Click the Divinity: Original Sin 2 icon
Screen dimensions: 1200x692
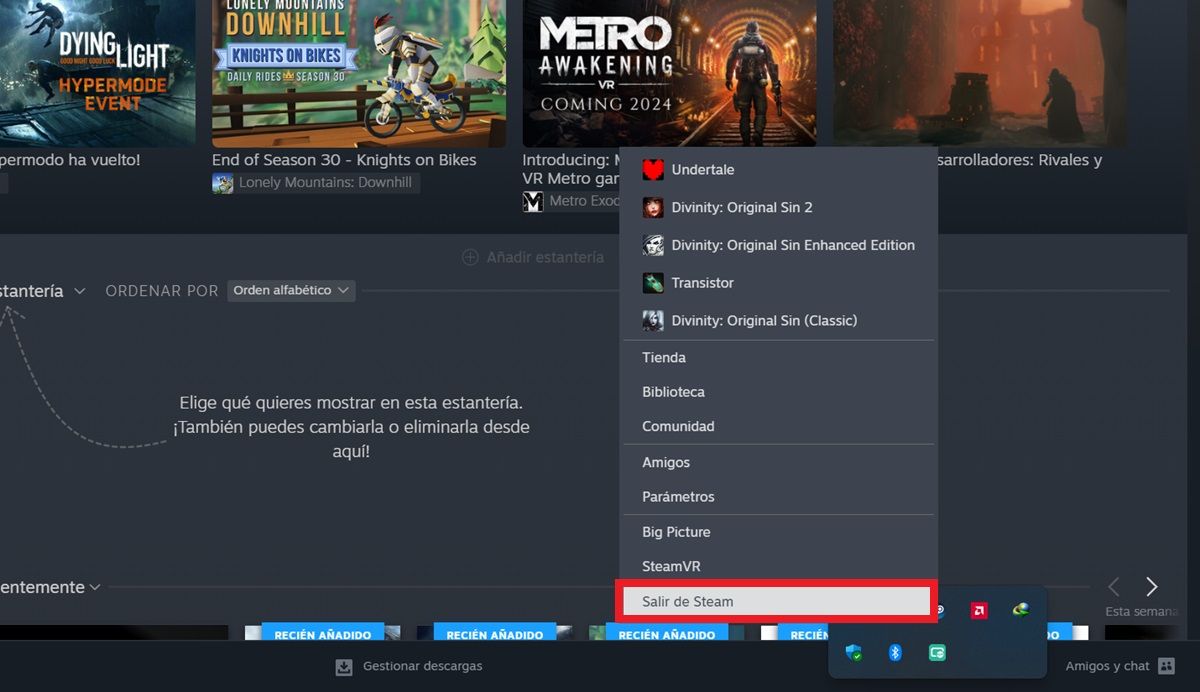coord(653,207)
